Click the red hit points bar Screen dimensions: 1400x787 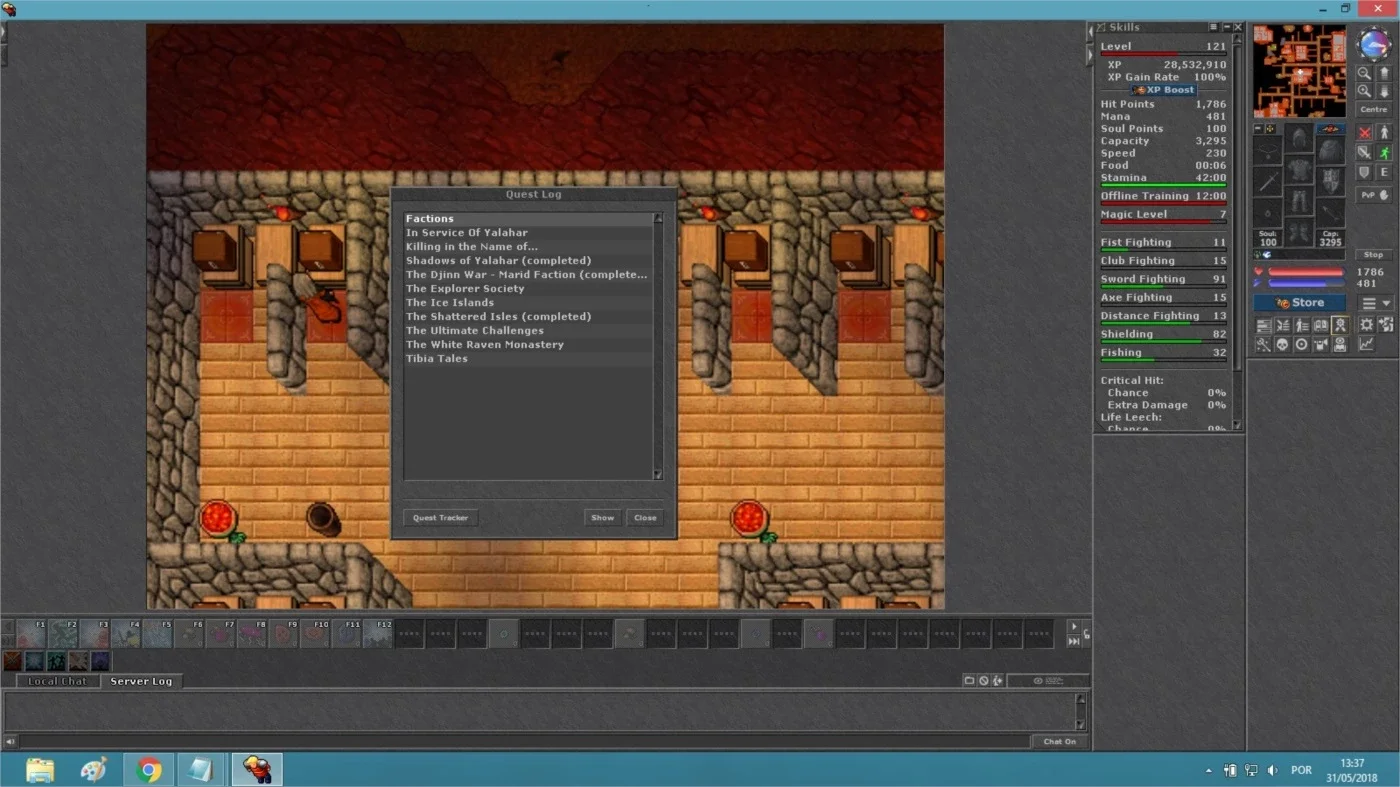(x=1306, y=272)
